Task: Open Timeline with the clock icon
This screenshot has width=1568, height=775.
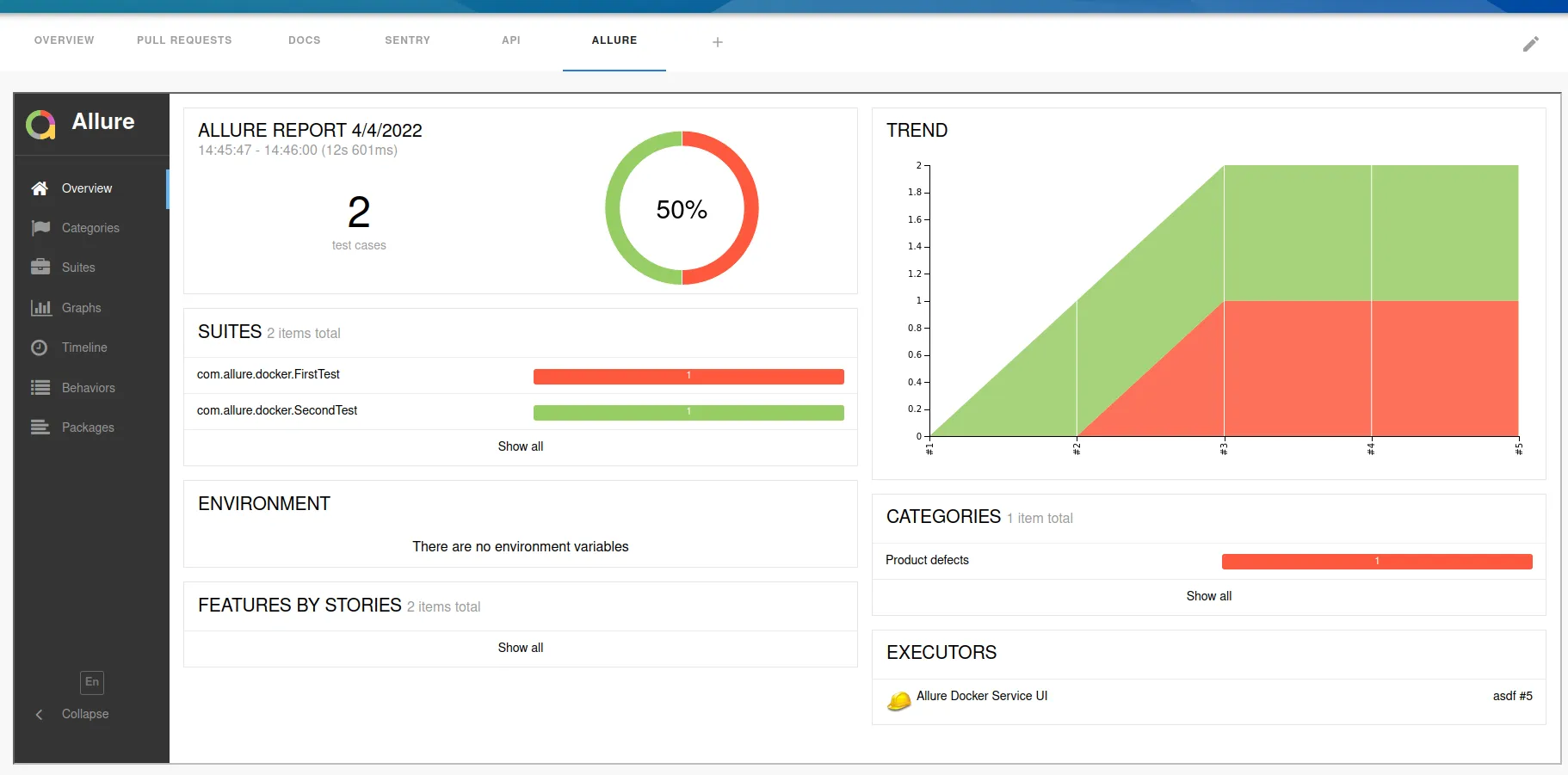Action: tap(40, 348)
